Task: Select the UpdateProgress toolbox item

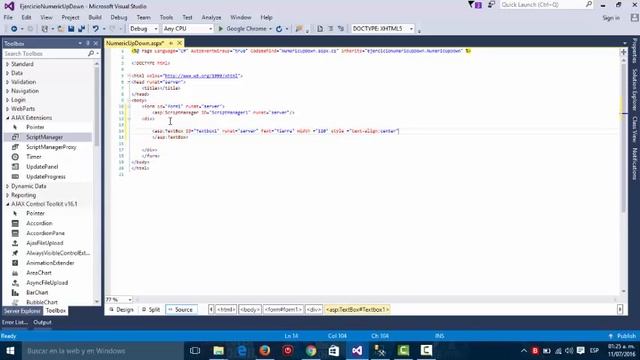Action: coord(47,177)
